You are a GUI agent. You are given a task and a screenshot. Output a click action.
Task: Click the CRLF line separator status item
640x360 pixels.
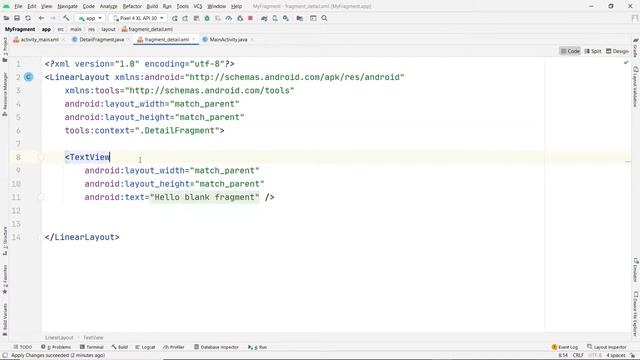[578, 355]
